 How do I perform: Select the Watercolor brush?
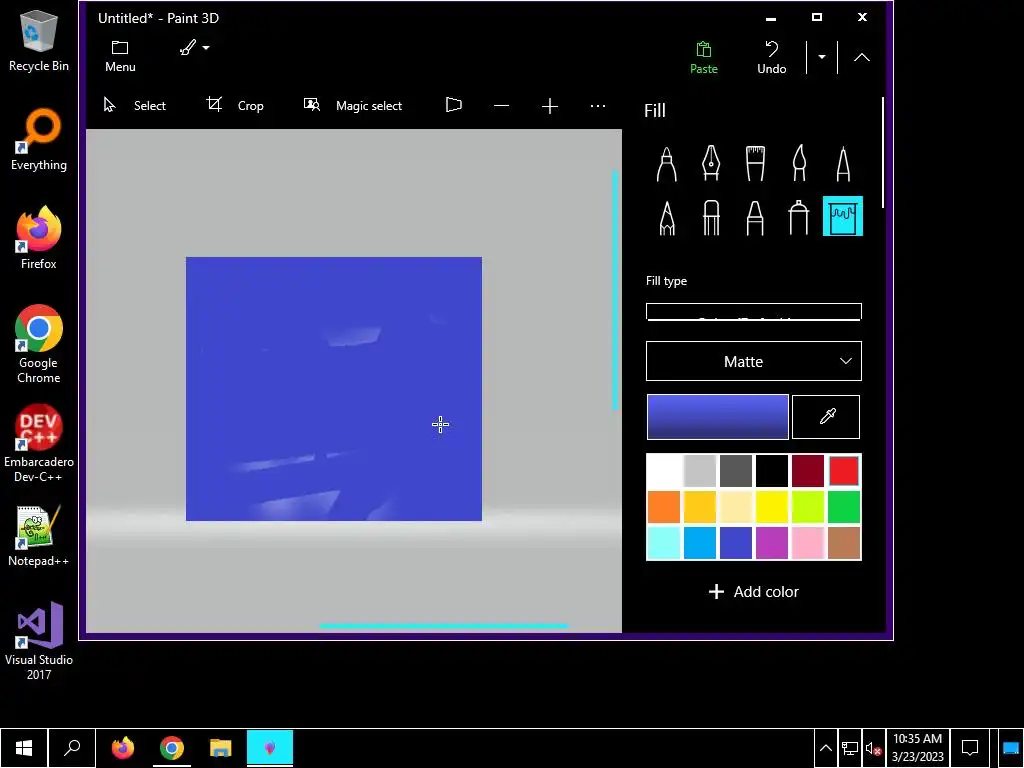(799, 163)
